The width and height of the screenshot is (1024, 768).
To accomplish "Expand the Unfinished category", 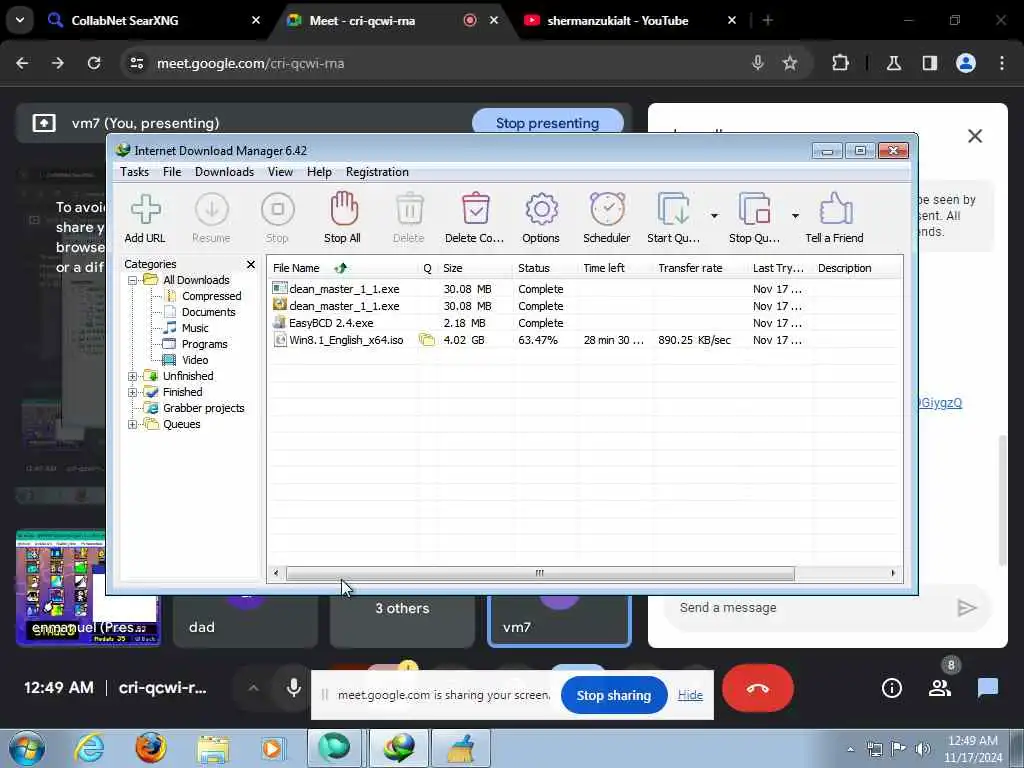I will (133, 376).
